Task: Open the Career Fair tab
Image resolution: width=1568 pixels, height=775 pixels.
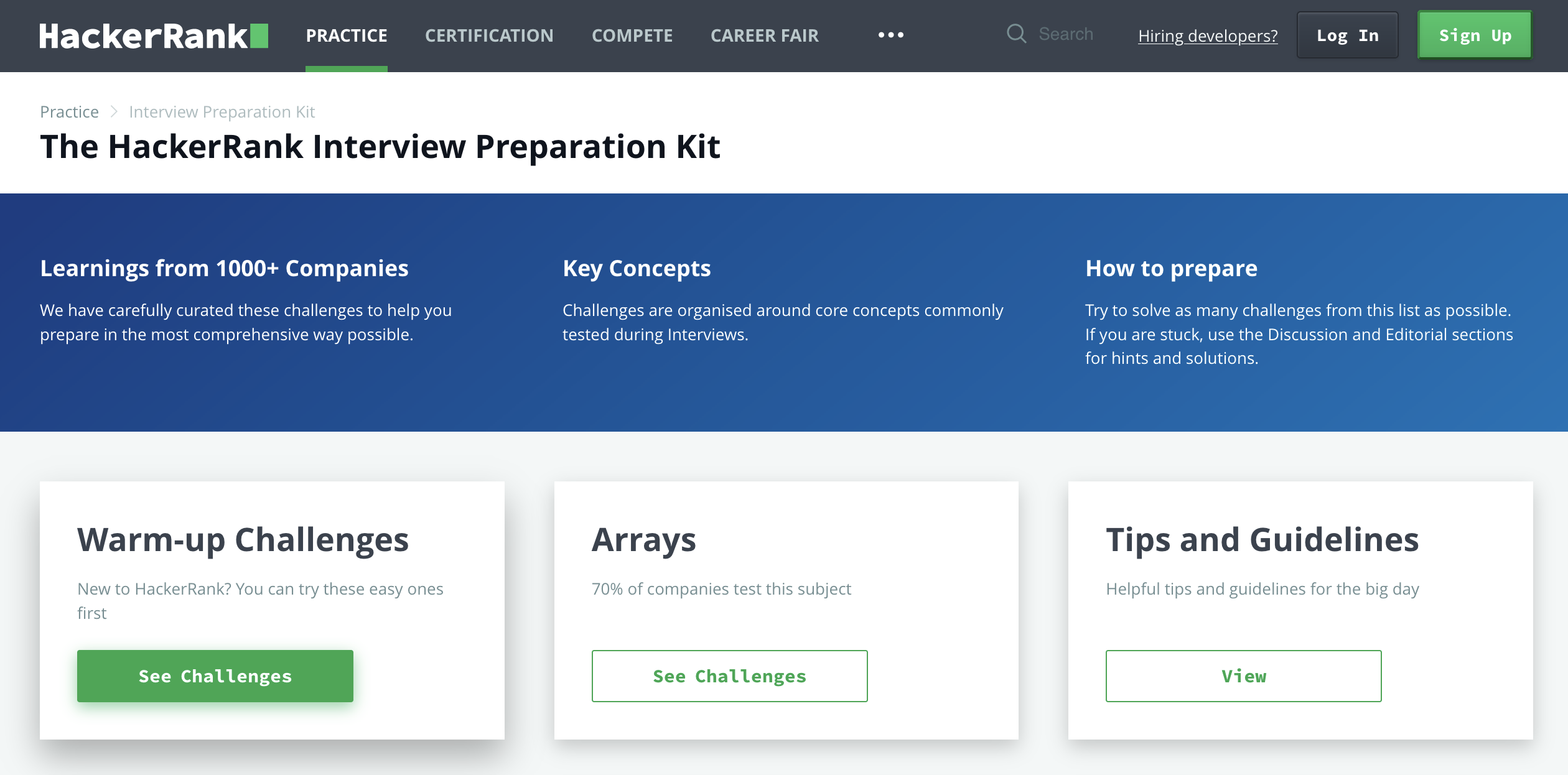Action: point(764,35)
